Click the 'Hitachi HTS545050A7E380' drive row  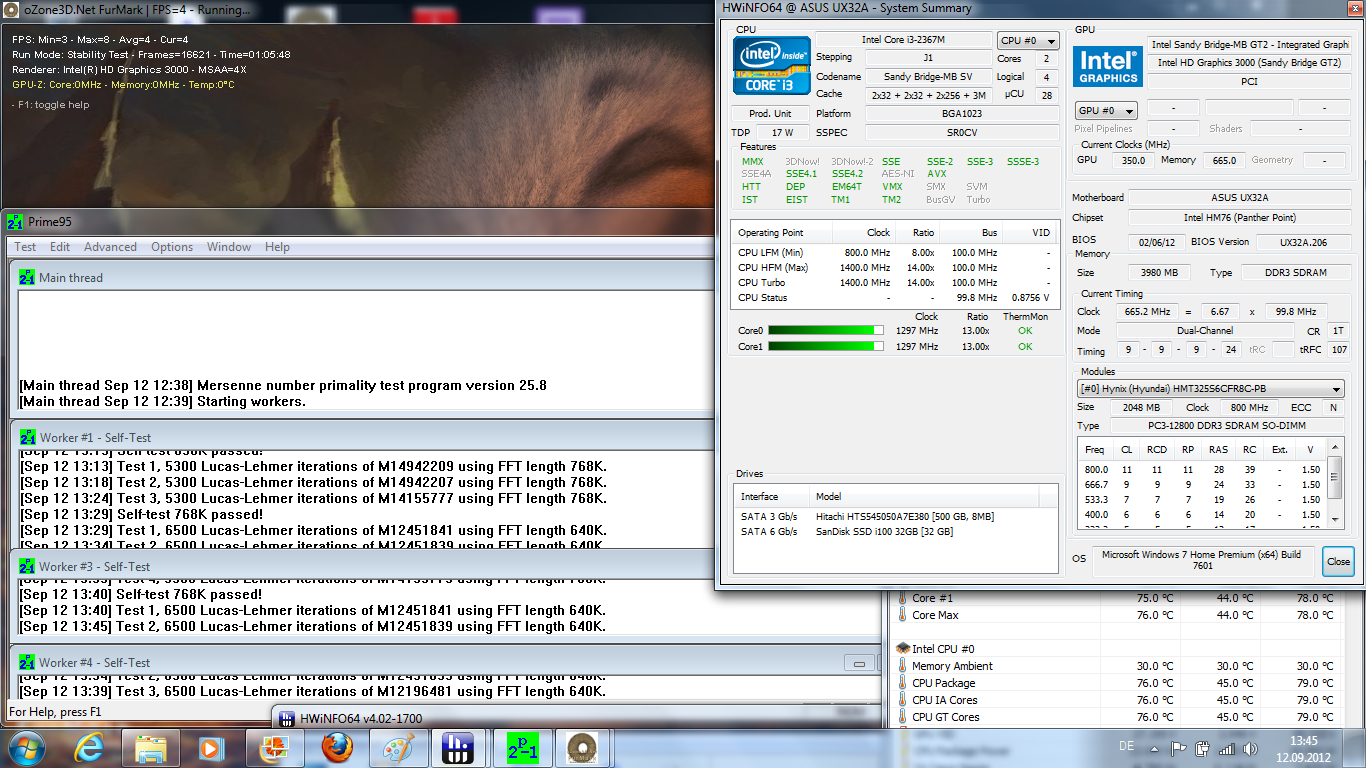tap(895, 516)
